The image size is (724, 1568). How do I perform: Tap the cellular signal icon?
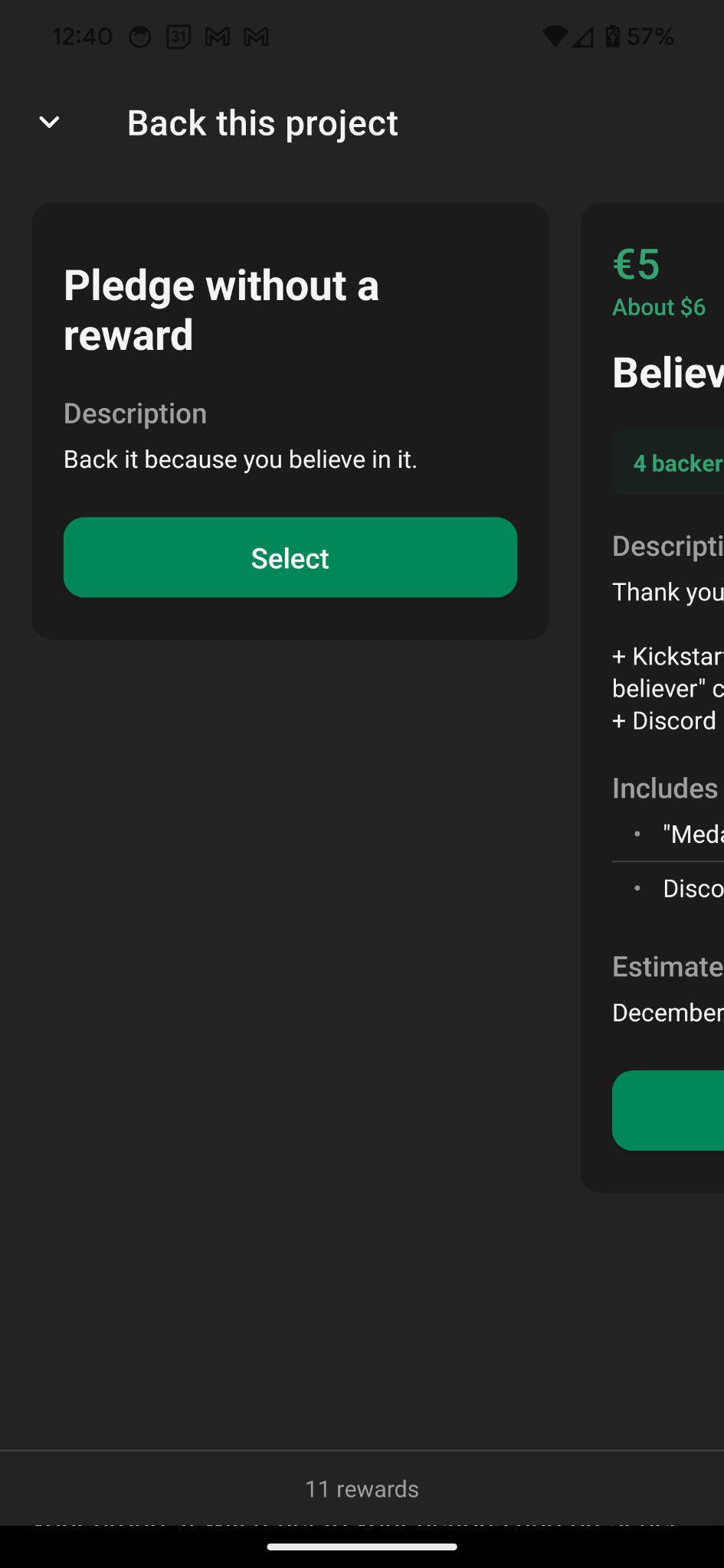click(583, 37)
